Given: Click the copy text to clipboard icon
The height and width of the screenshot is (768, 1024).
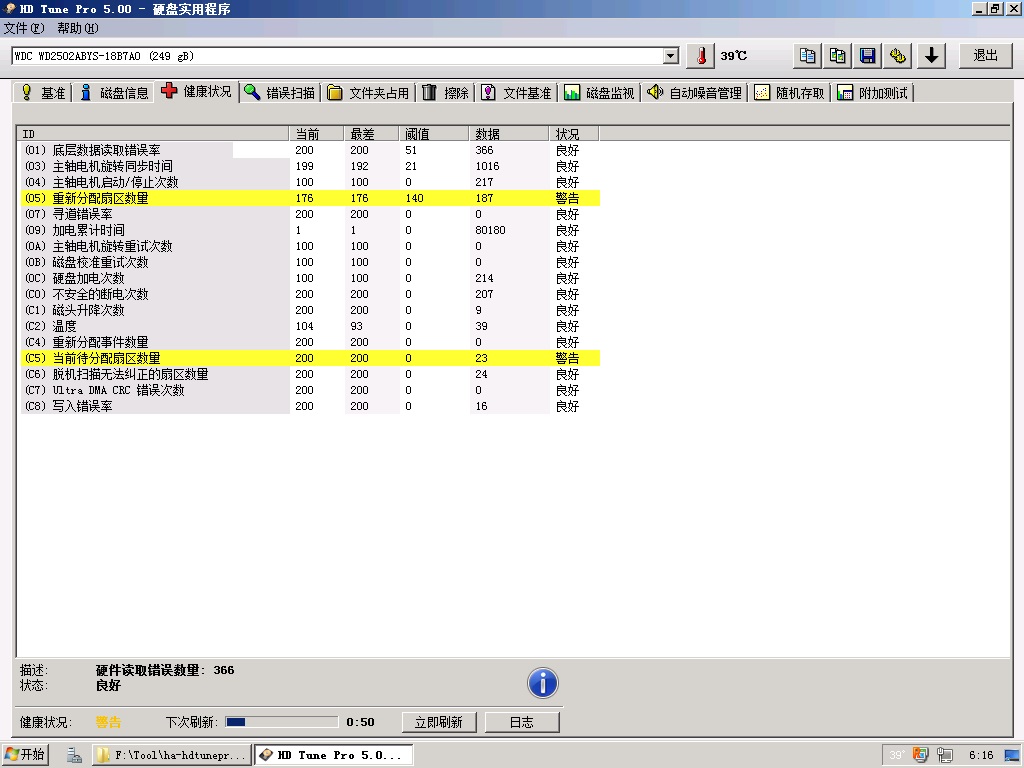Looking at the screenshot, I should (x=807, y=56).
